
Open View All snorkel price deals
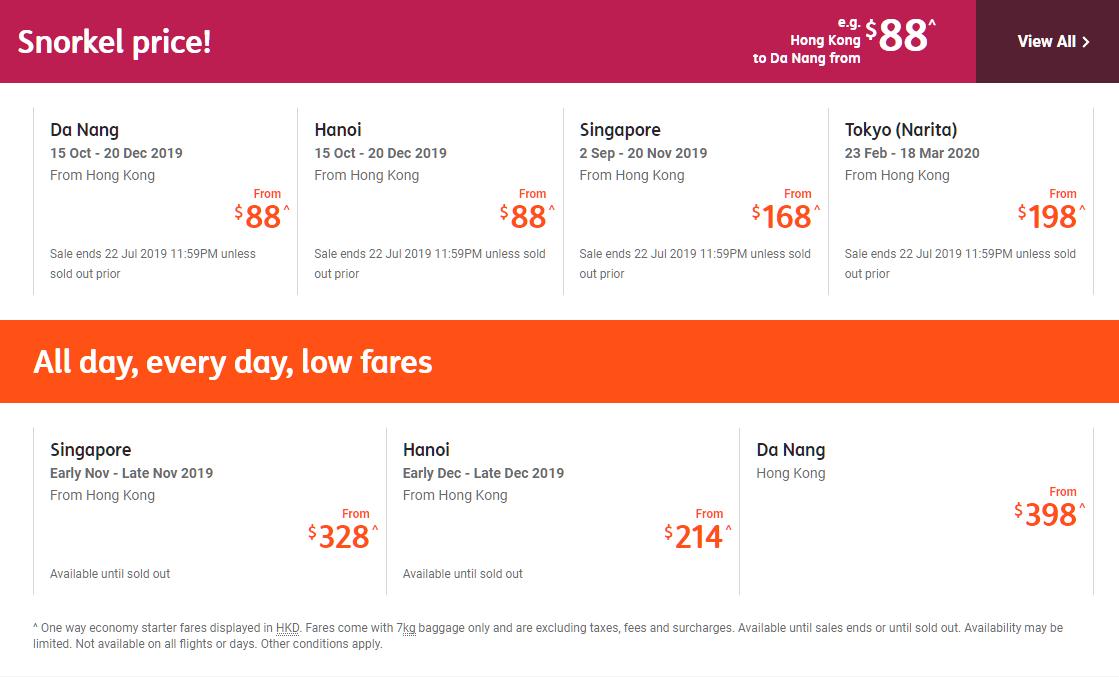(1047, 41)
